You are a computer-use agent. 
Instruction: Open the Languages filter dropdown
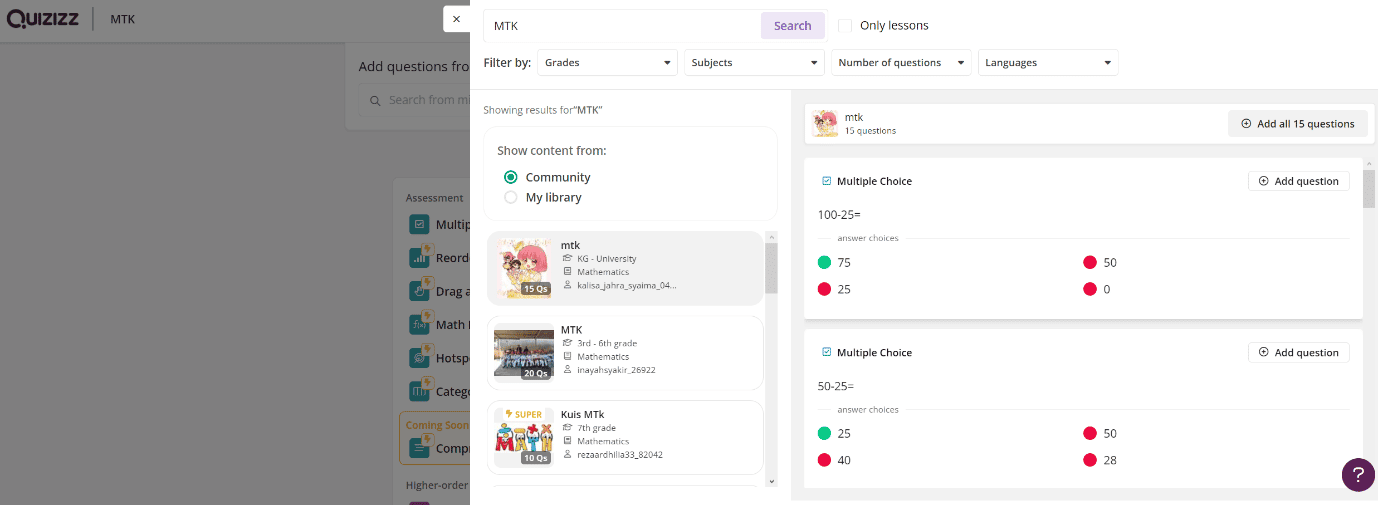click(x=1048, y=62)
